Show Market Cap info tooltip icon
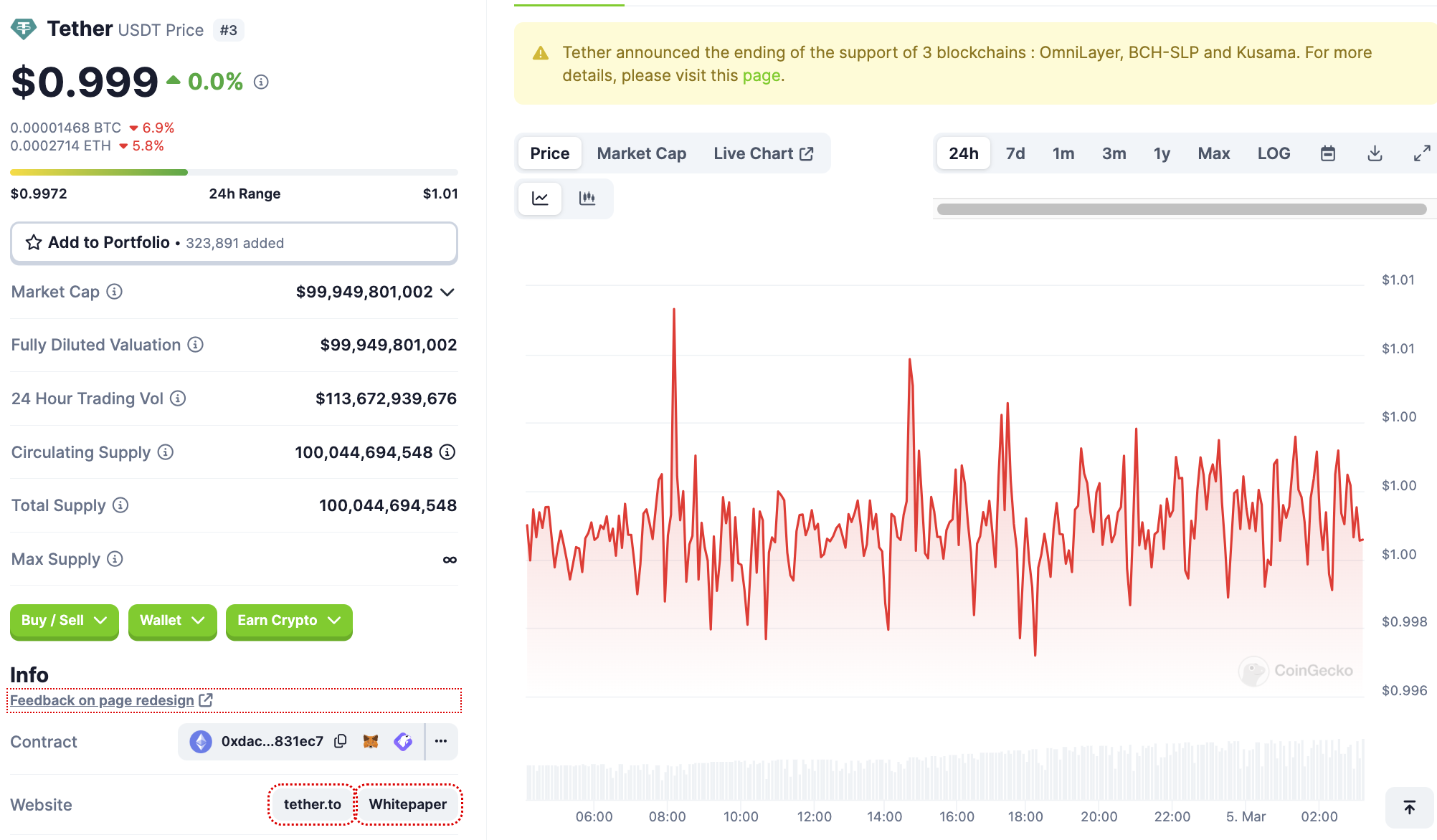Image resolution: width=1437 pixels, height=840 pixels. coord(115,292)
